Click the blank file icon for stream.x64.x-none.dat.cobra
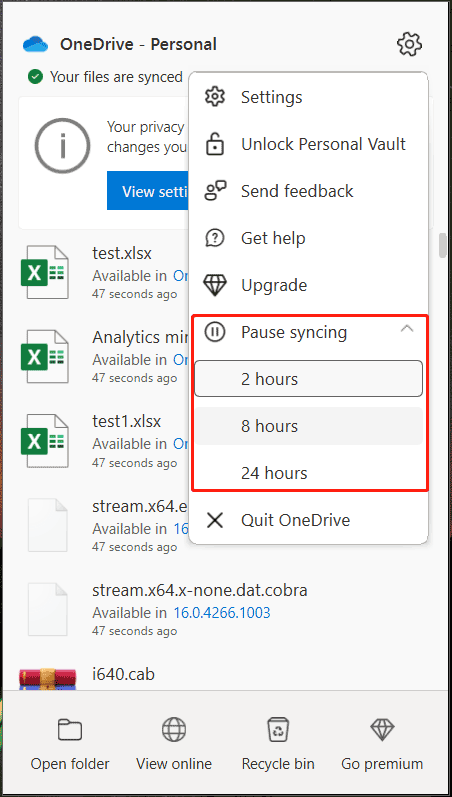This screenshot has height=797, width=452. pos(47,609)
